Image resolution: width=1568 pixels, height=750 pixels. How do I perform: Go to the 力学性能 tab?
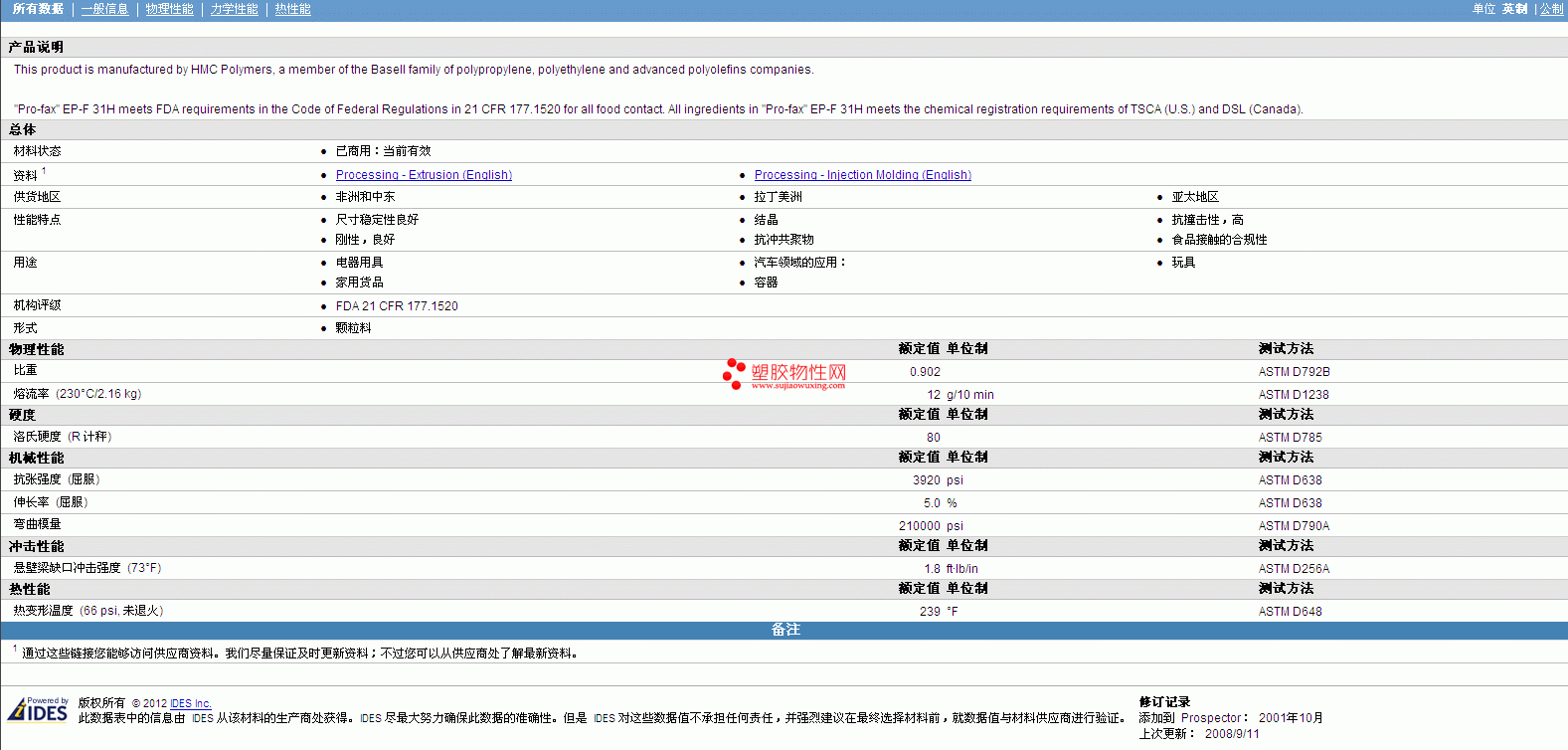point(234,9)
